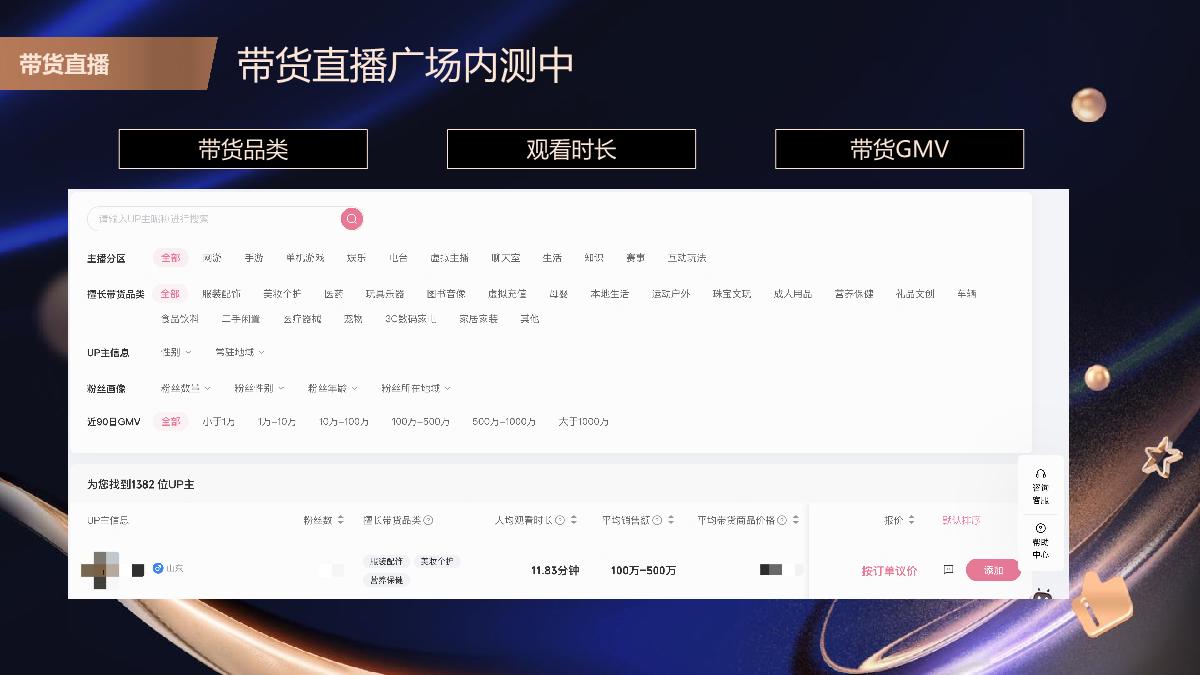Select the 医美 category filter

[x=332, y=293]
